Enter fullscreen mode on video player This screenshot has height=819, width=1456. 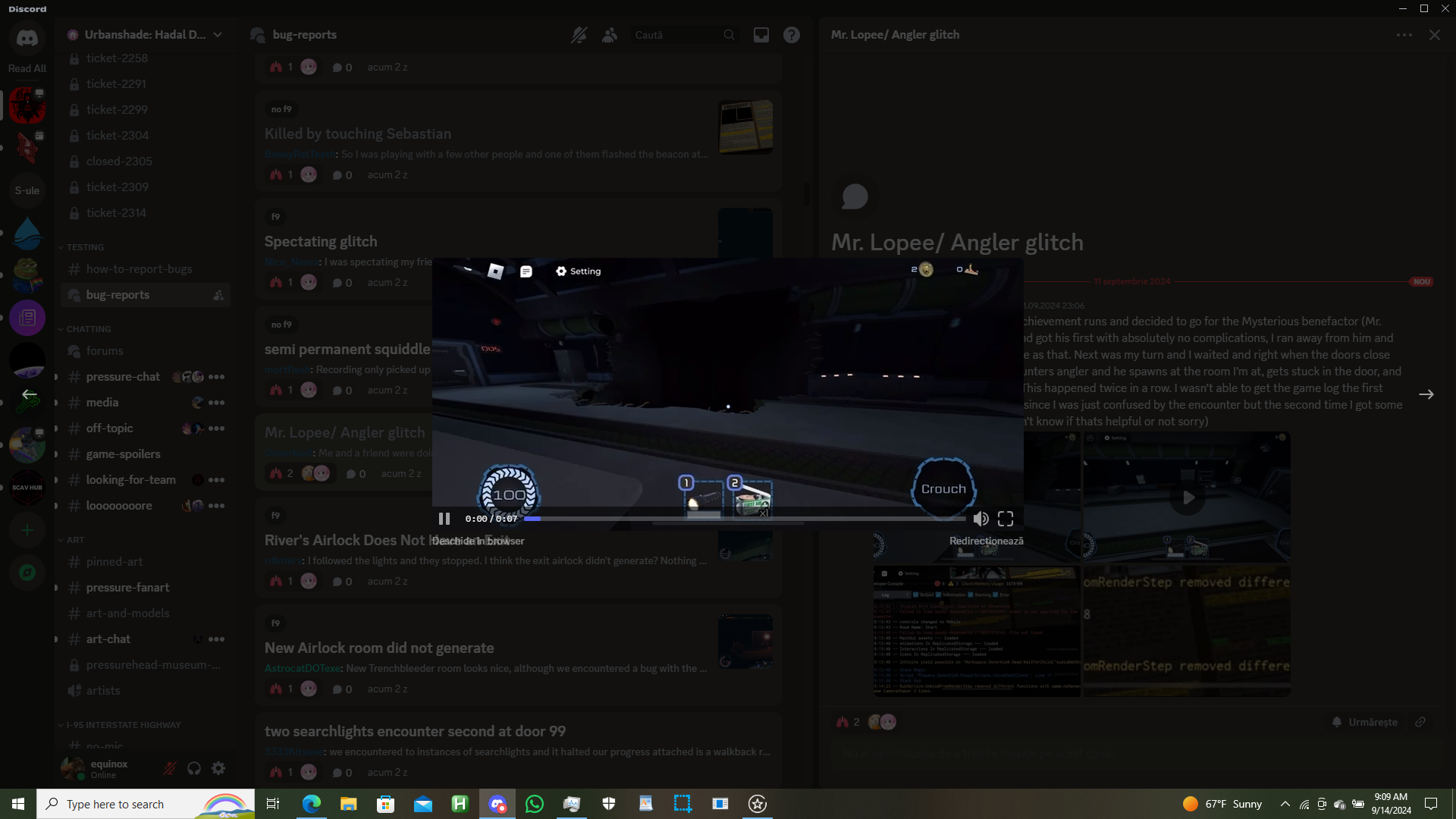coord(1006,519)
